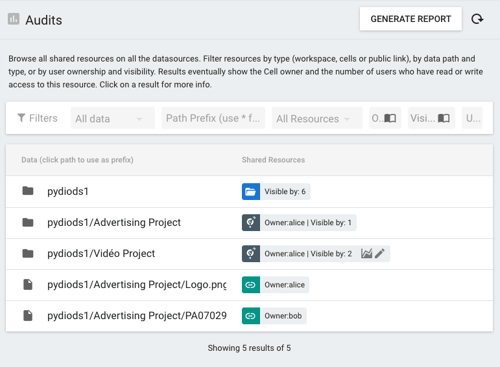Open the owner filter address book icon
The image size is (500, 367).
click(390, 118)
